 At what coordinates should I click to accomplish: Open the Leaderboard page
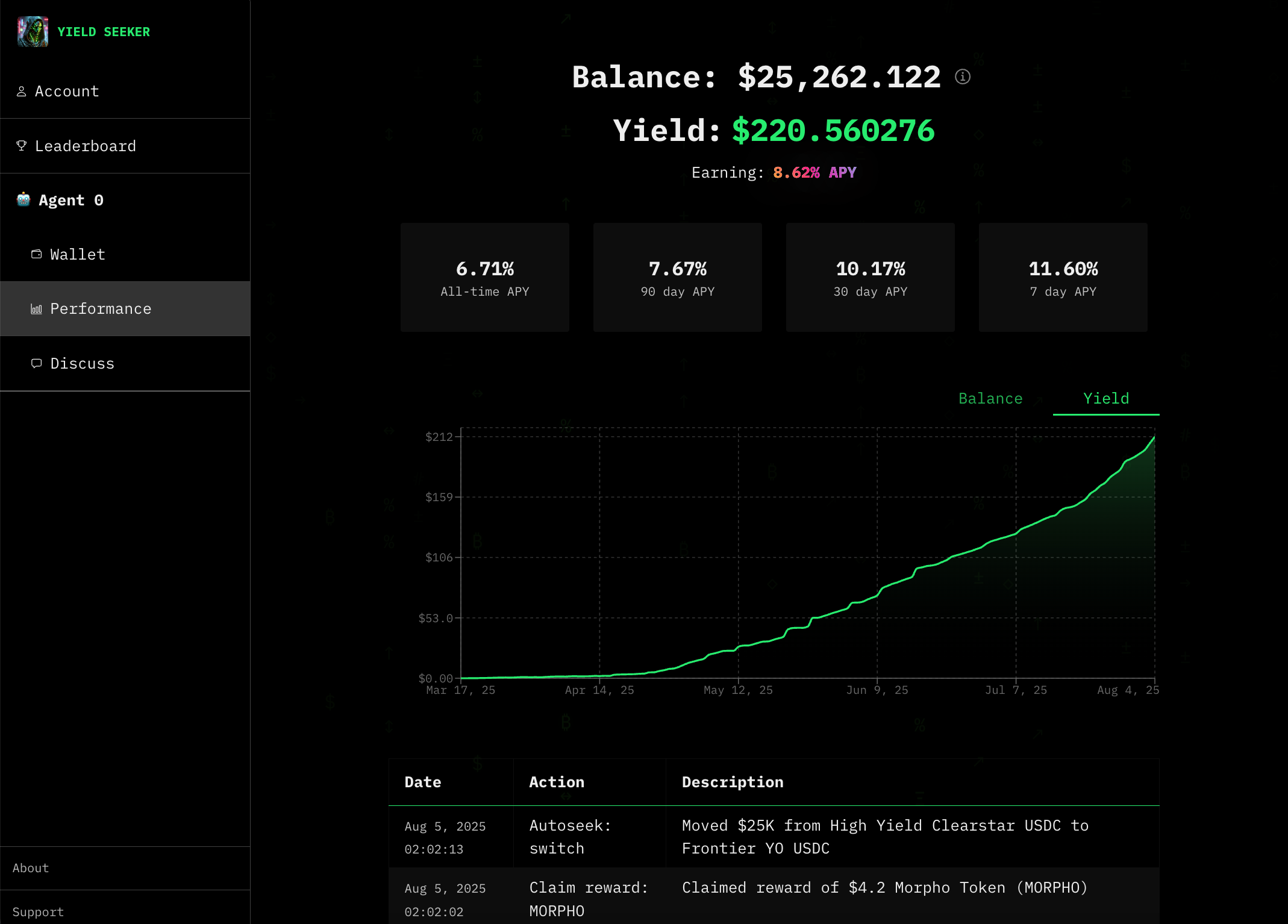tap(85, 146)
